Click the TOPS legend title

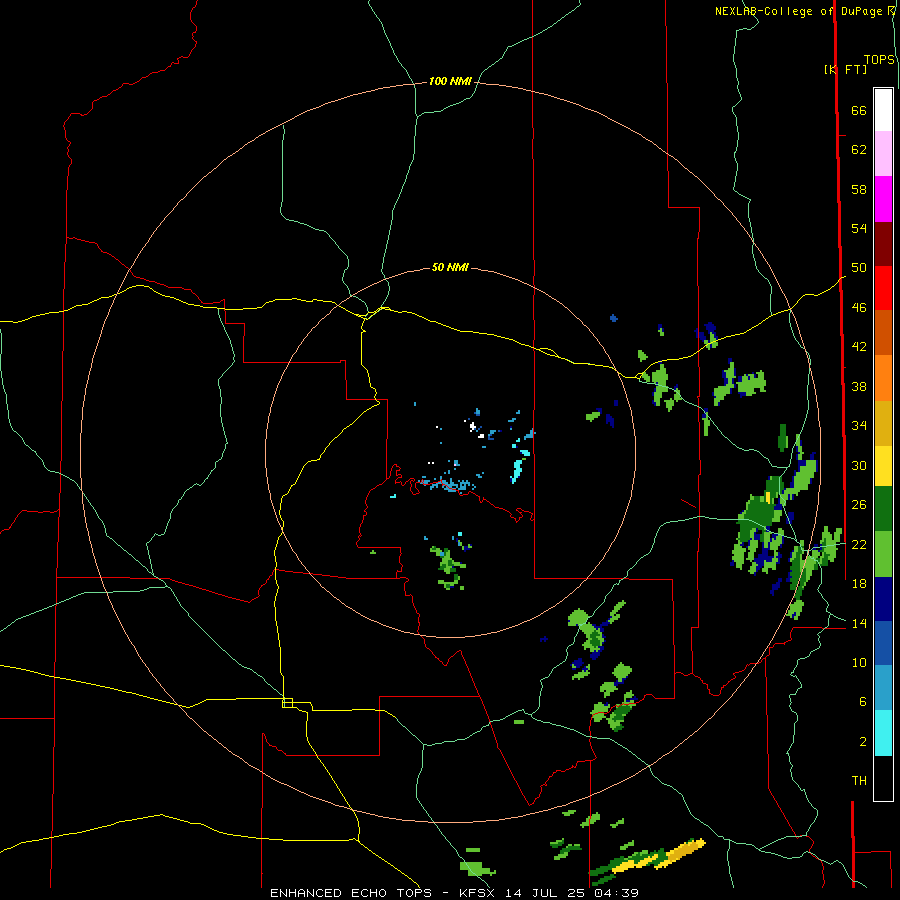[879, 60]
